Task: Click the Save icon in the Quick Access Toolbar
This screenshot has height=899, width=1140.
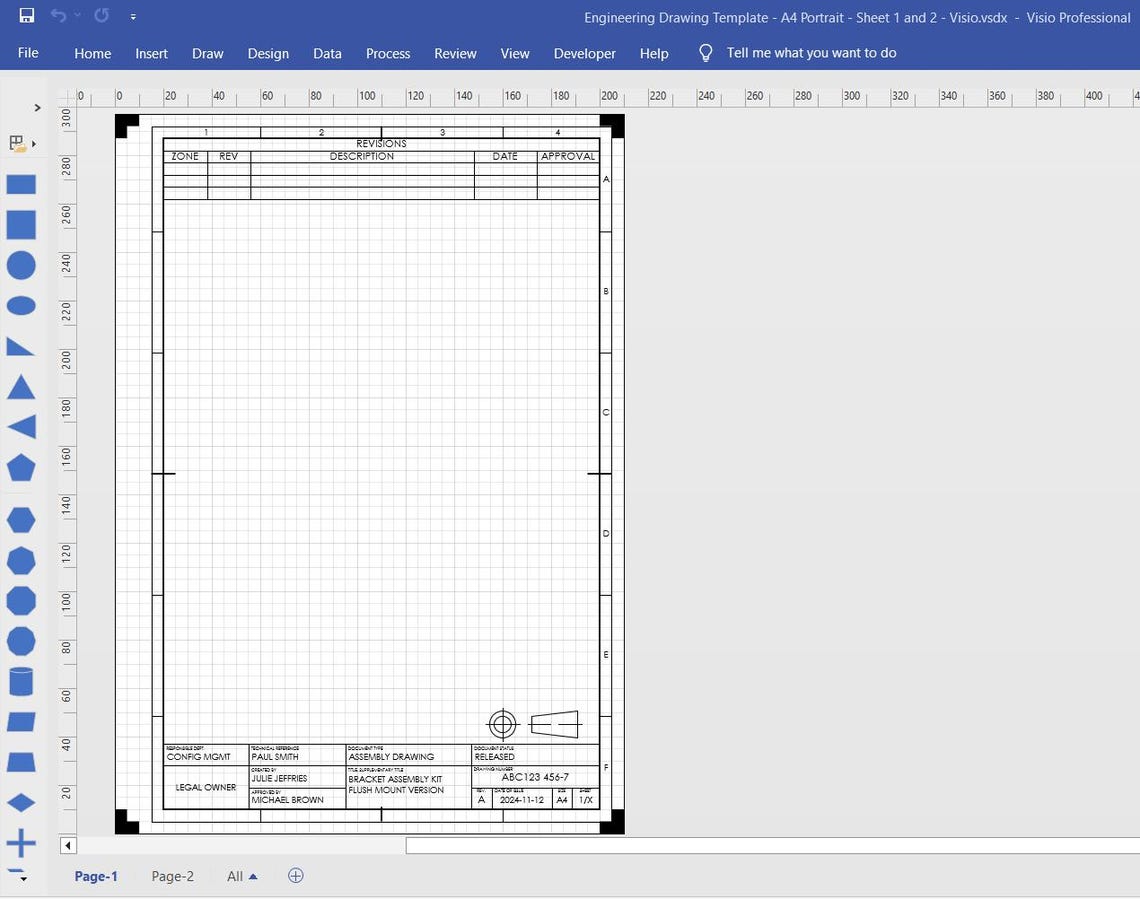Action: coord(26,16)
